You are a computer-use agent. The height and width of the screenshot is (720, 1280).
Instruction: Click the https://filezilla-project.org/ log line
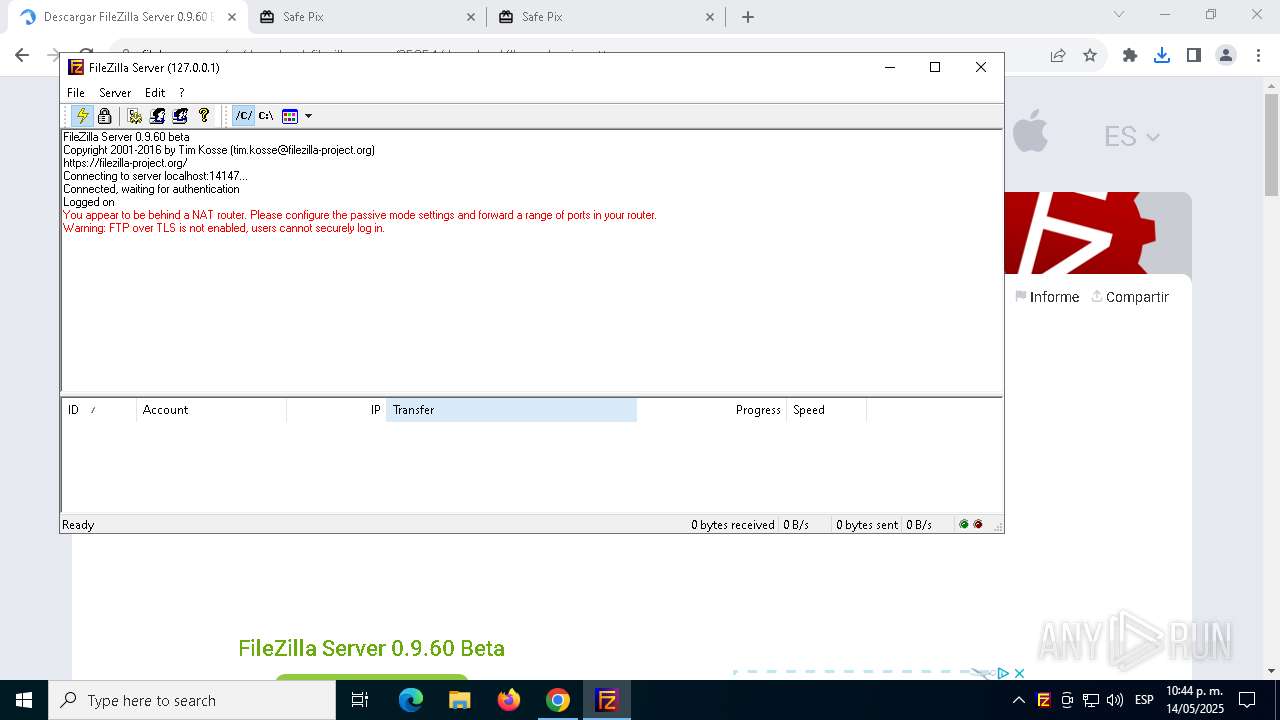coord(125,163)
